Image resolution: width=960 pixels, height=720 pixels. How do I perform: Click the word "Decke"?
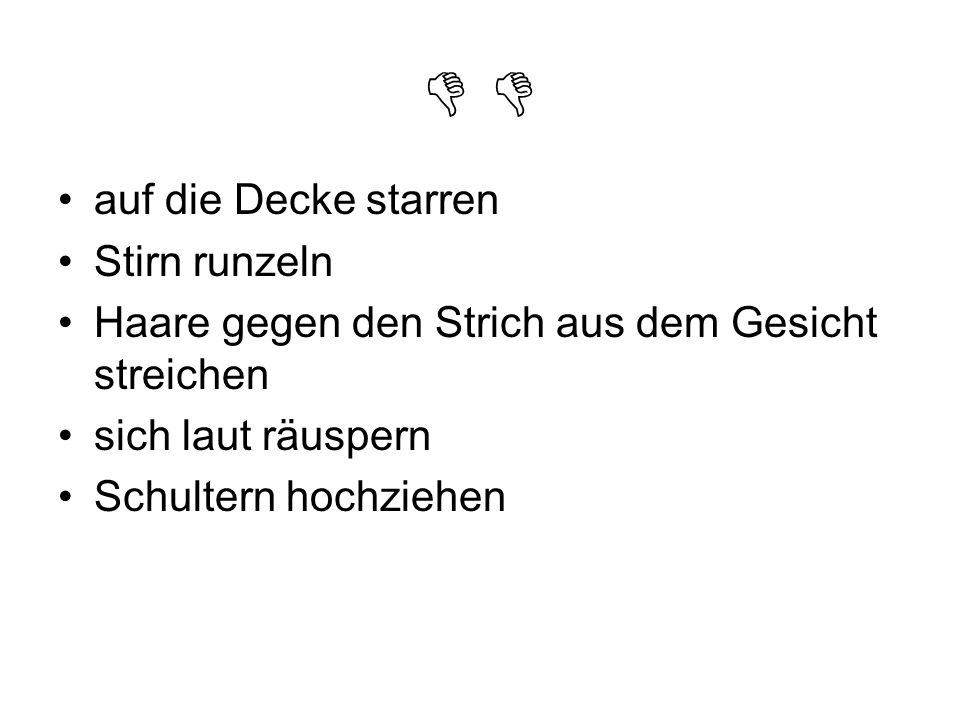(x=294, y=200)
